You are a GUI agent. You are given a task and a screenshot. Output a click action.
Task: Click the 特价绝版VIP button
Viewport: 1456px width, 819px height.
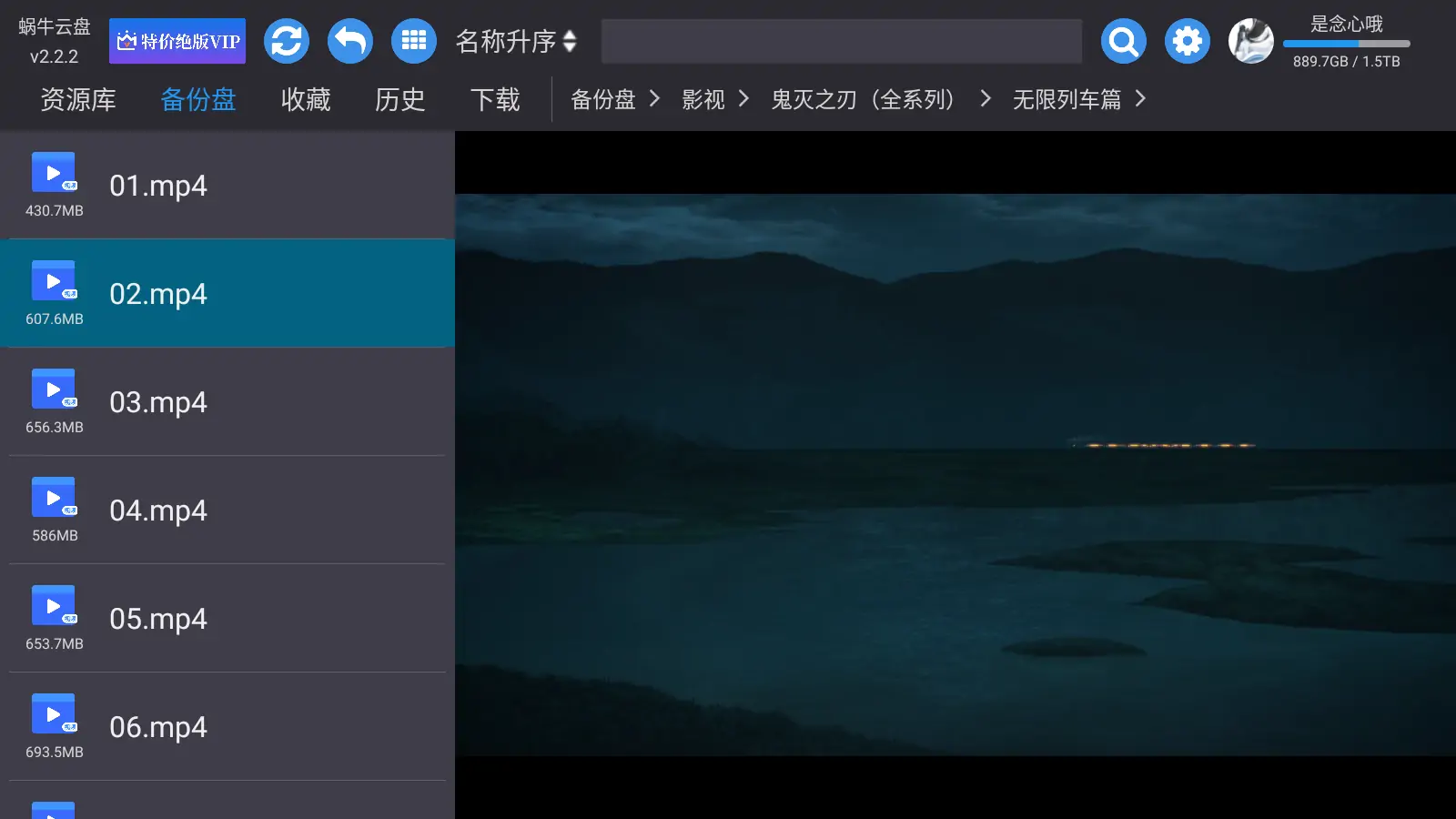[x=177, y=41]
